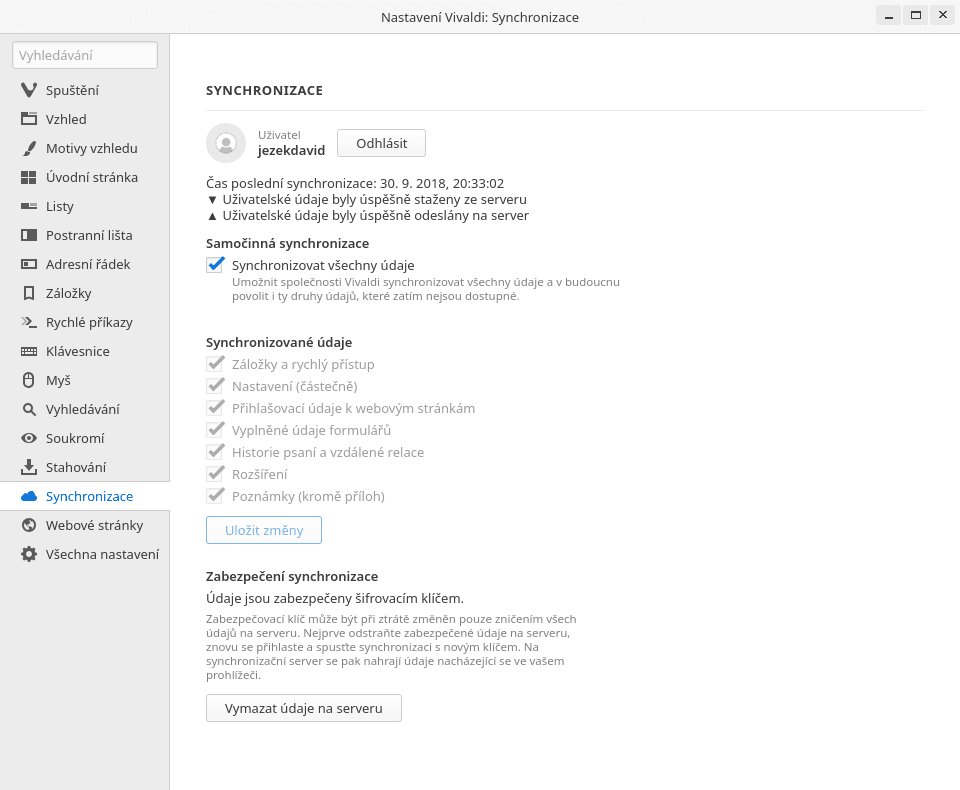Toggle the Rozšíření sync checkbox

point(215,474)
